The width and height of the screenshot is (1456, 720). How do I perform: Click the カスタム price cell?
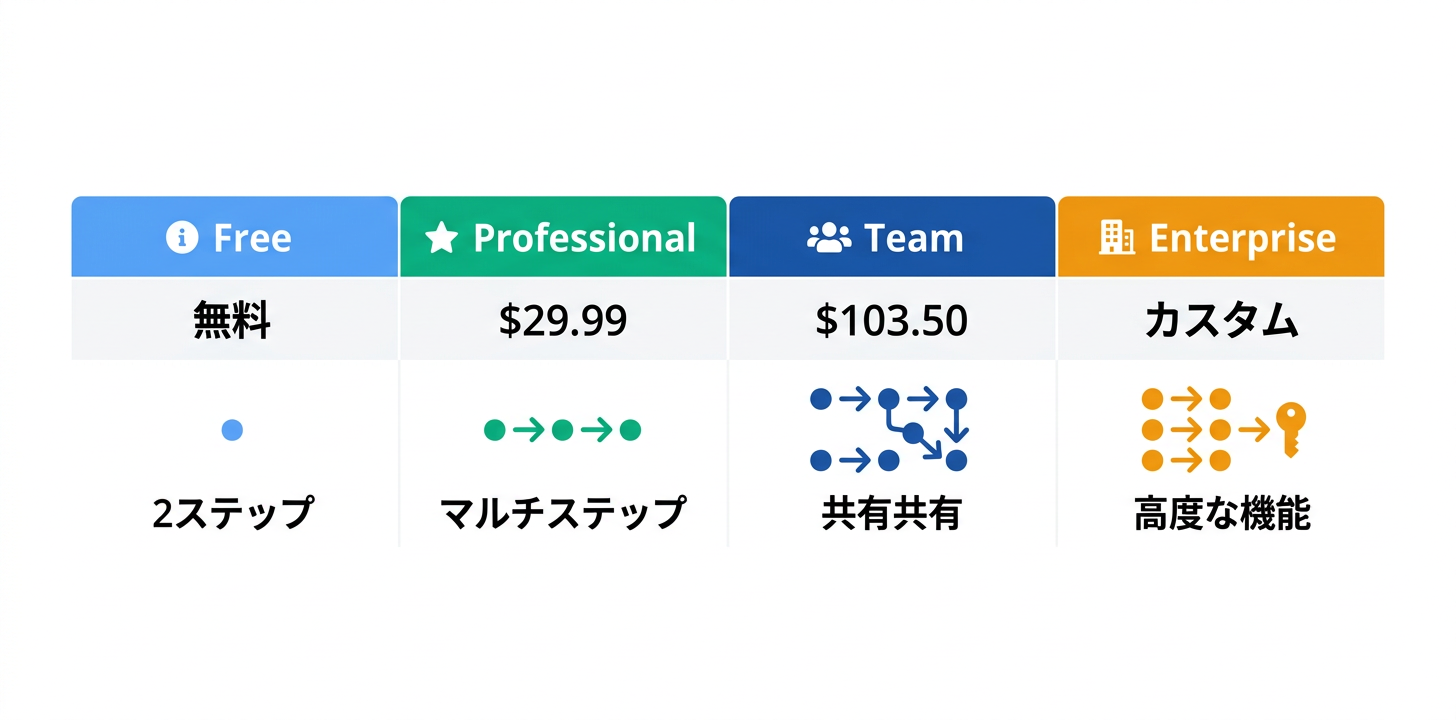coord(1221,321)
